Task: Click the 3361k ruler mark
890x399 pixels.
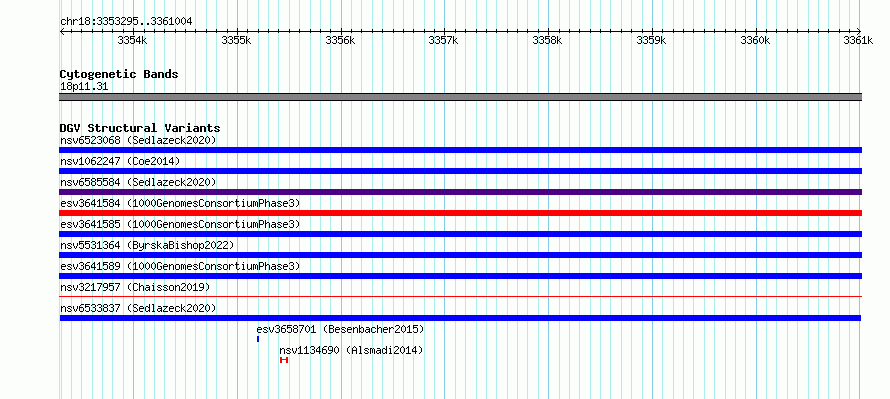Action: coord(859,40)
